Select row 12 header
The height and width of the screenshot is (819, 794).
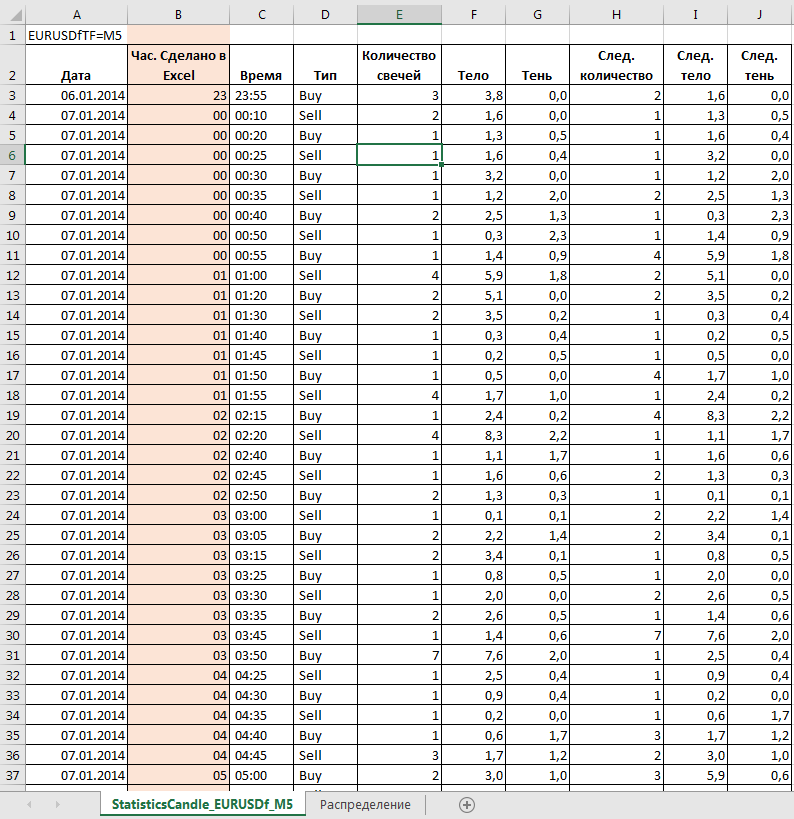(x=13, y=275)
